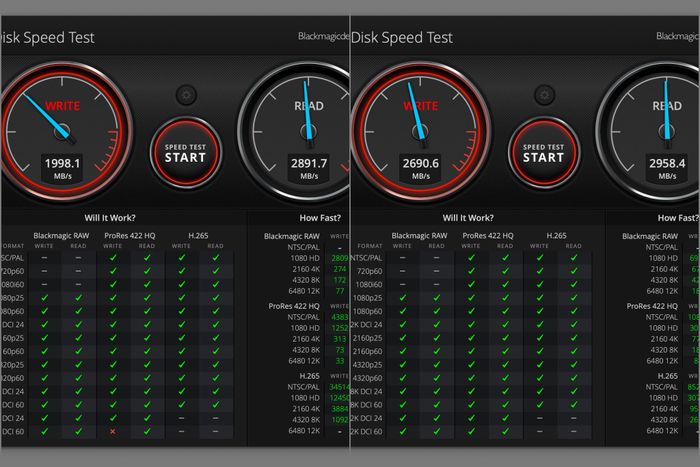Screen dimensions: 700x467
Task: Open settings gear in right window
Action: 544,95
